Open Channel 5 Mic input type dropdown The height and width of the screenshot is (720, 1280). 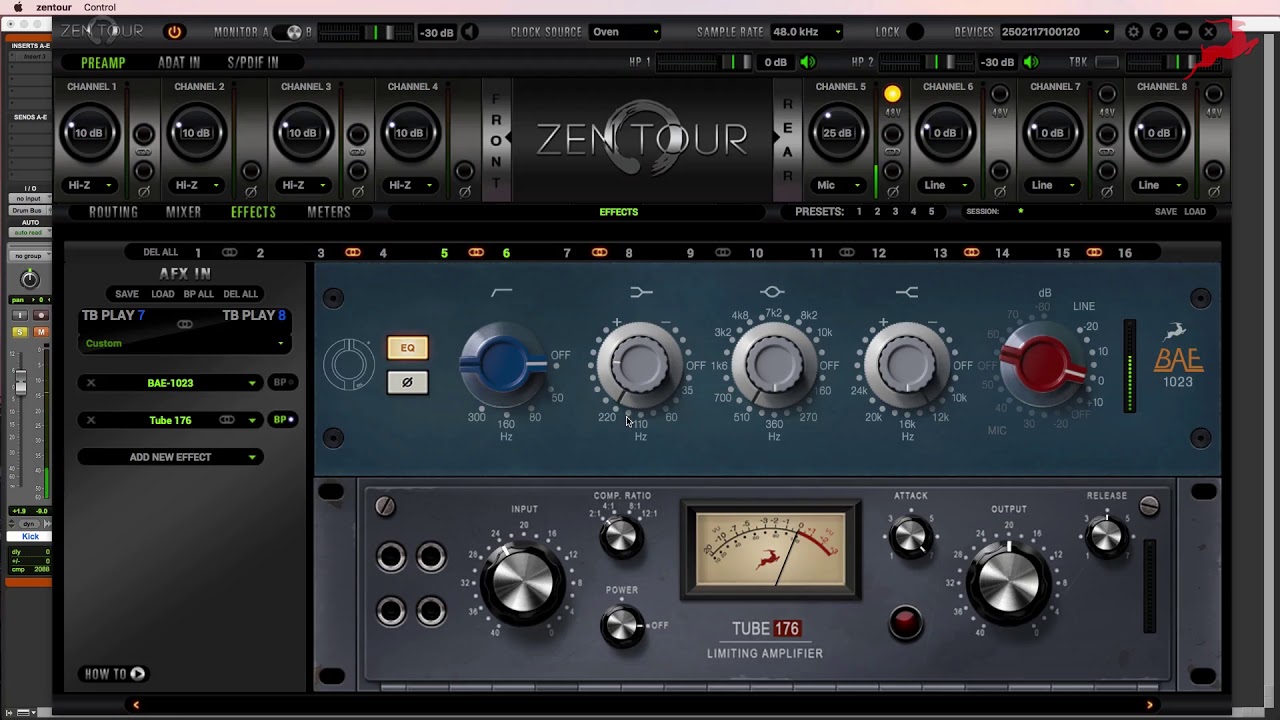(x=838, y=185)
